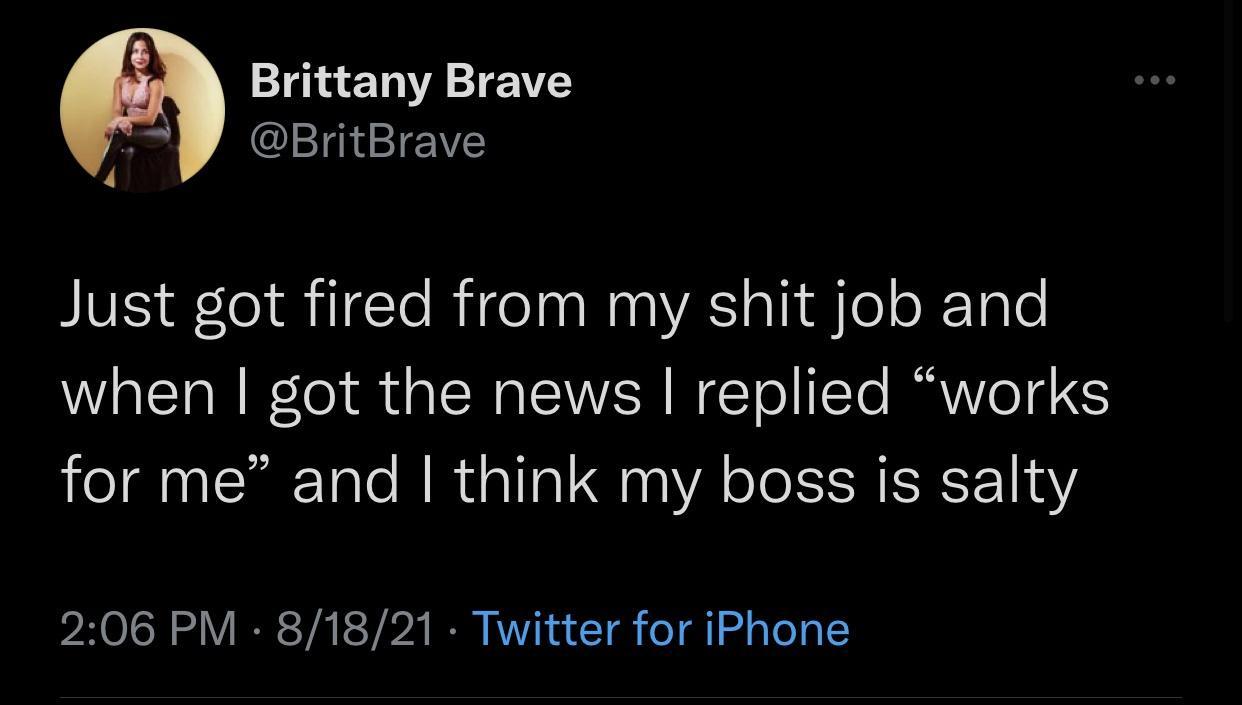Viewport: 1242px width, 705px height.
Task: Open the Twitter for iPhone source link
Action: click(660, 629)
